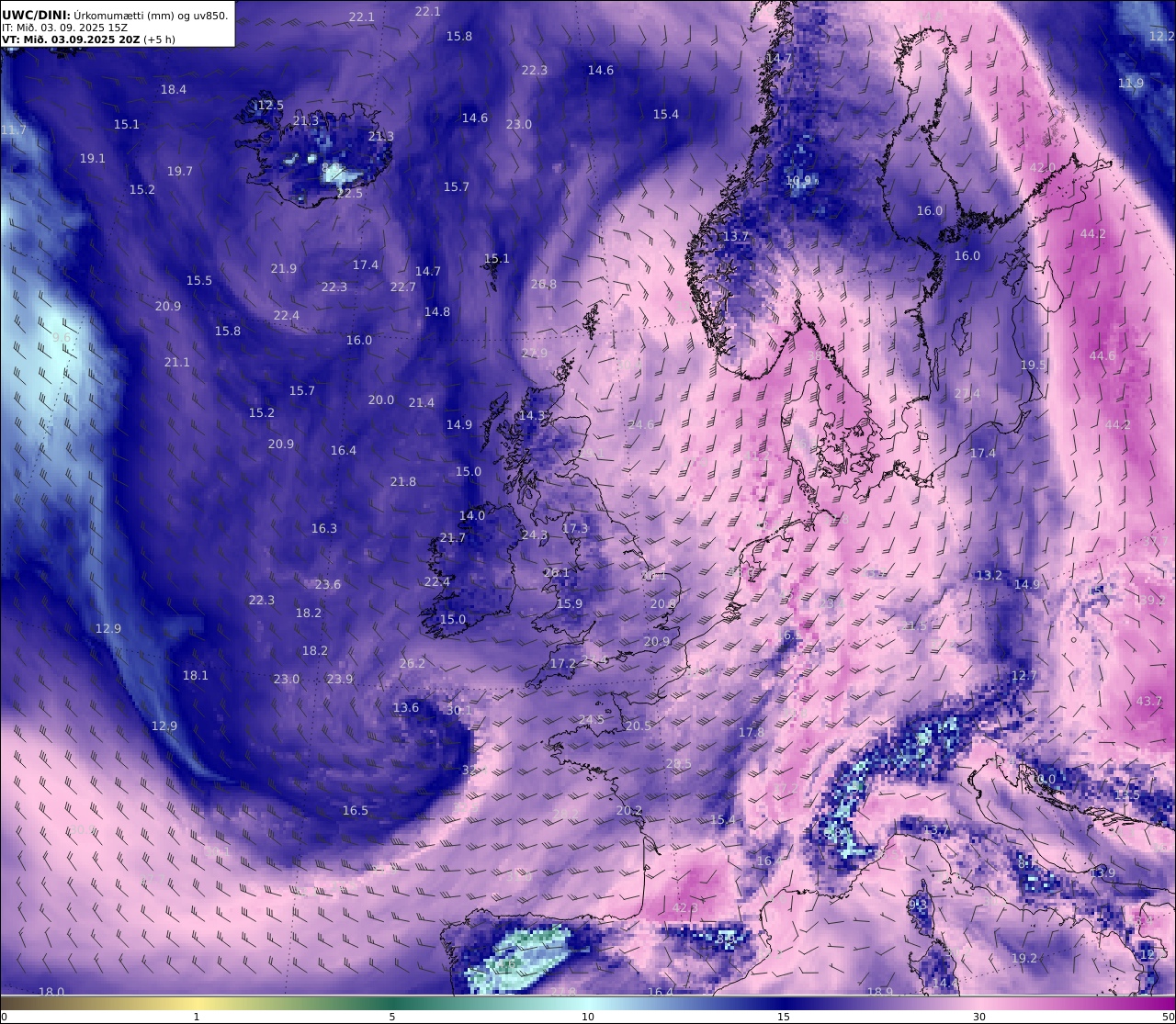Screen dimensions: 1176x1024
Task: Select the 12.5 value on northwest Iceland
Action: tap(270, 106)
